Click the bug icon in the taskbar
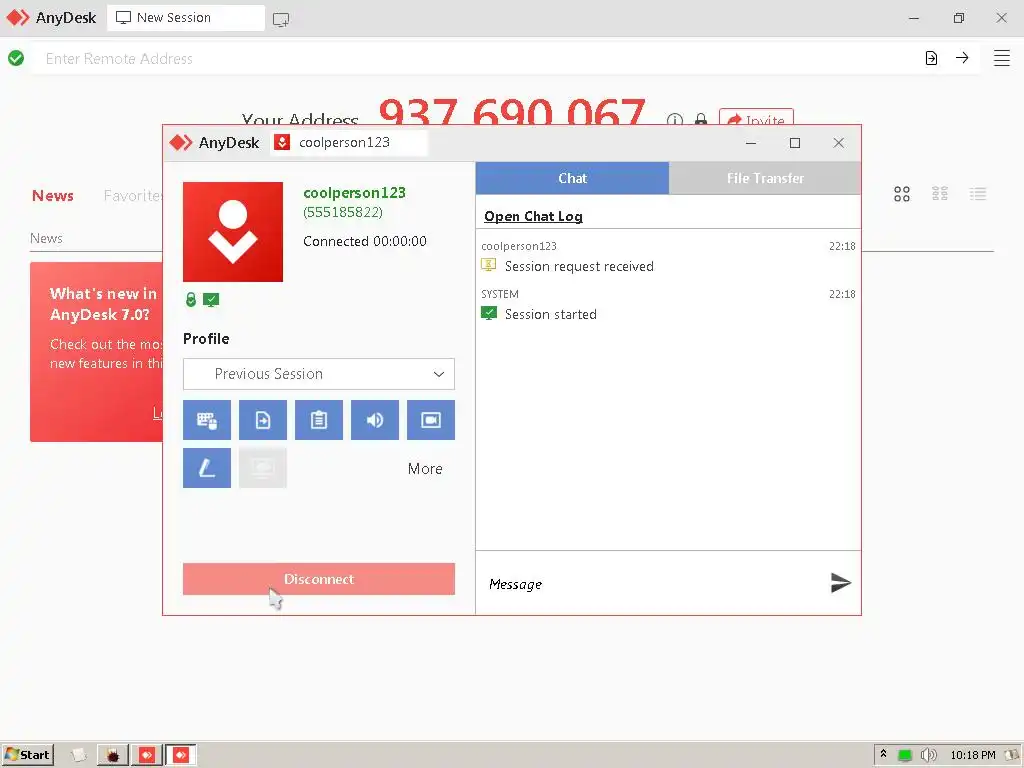The image size is (1024, 768). (x=113, y=755)
